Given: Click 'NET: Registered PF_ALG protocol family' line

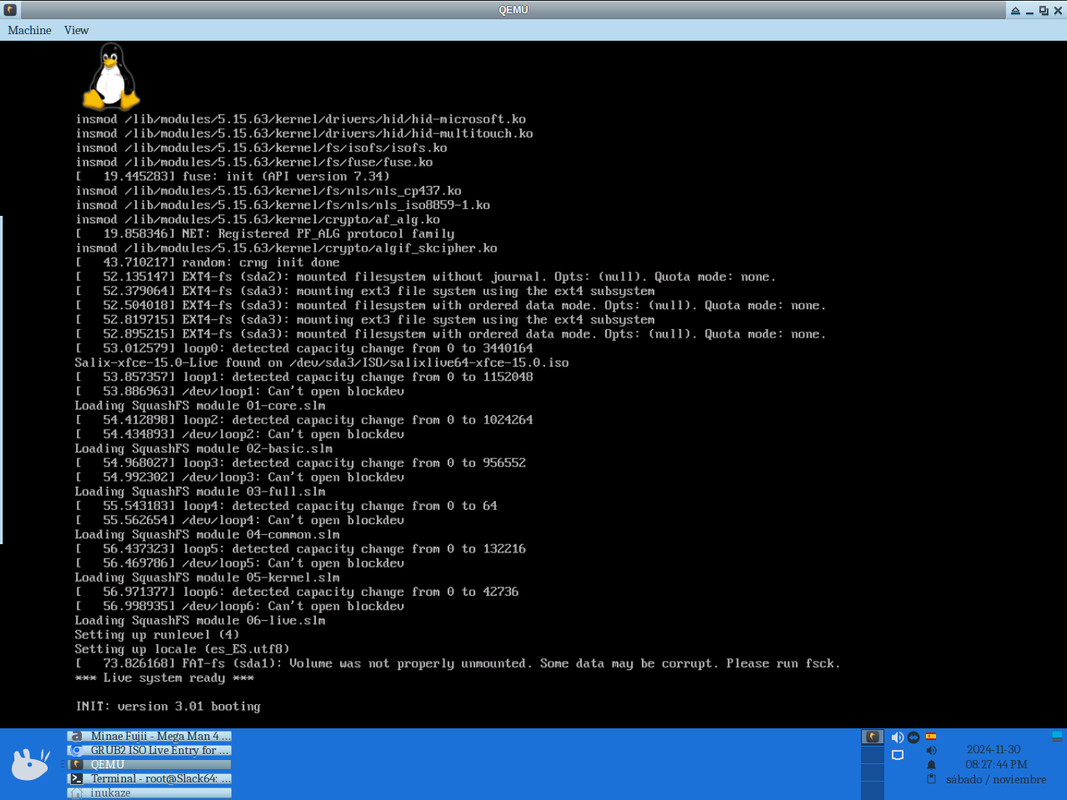Looking at the screenshot, I should pos(265,233).
